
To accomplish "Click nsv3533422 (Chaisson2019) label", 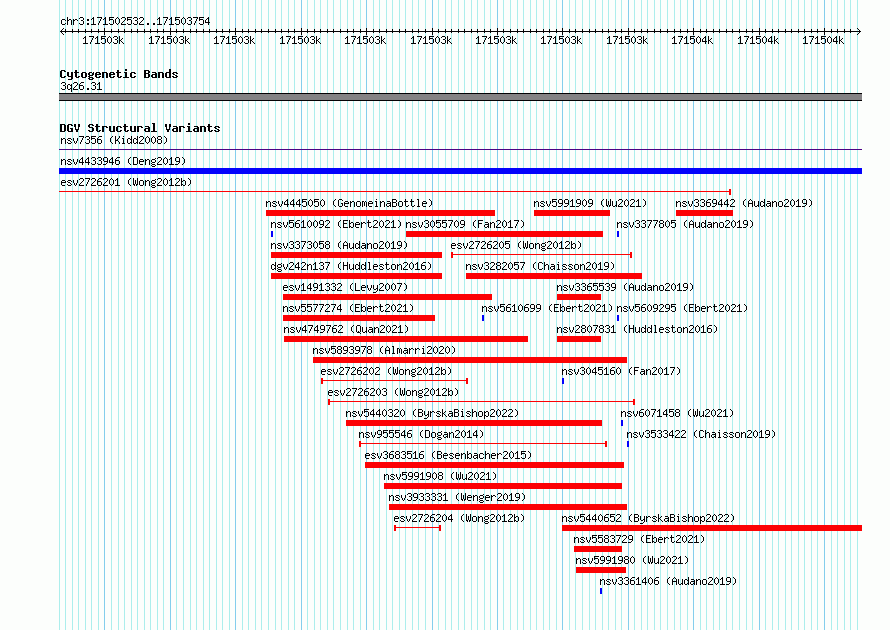I will click(x=701, y=434).
